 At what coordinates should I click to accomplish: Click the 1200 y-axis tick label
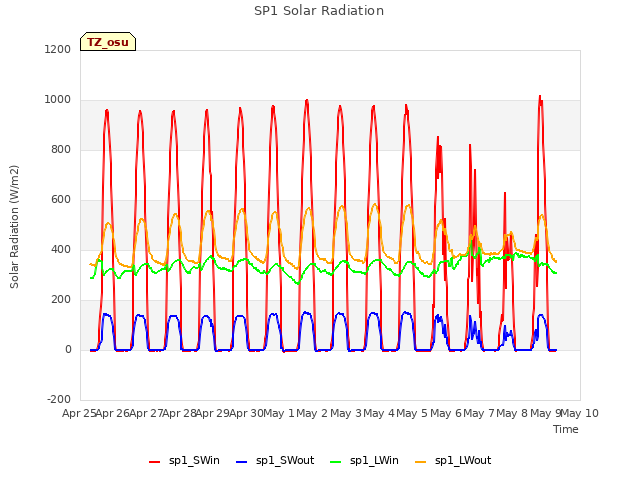click(x=58, y=49)
